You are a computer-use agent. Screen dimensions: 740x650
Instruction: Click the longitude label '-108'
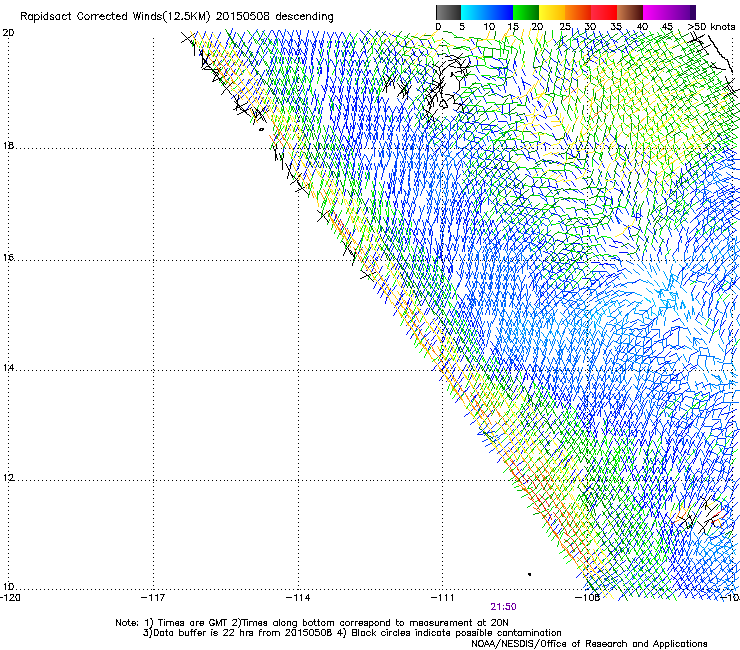(588, 598)
